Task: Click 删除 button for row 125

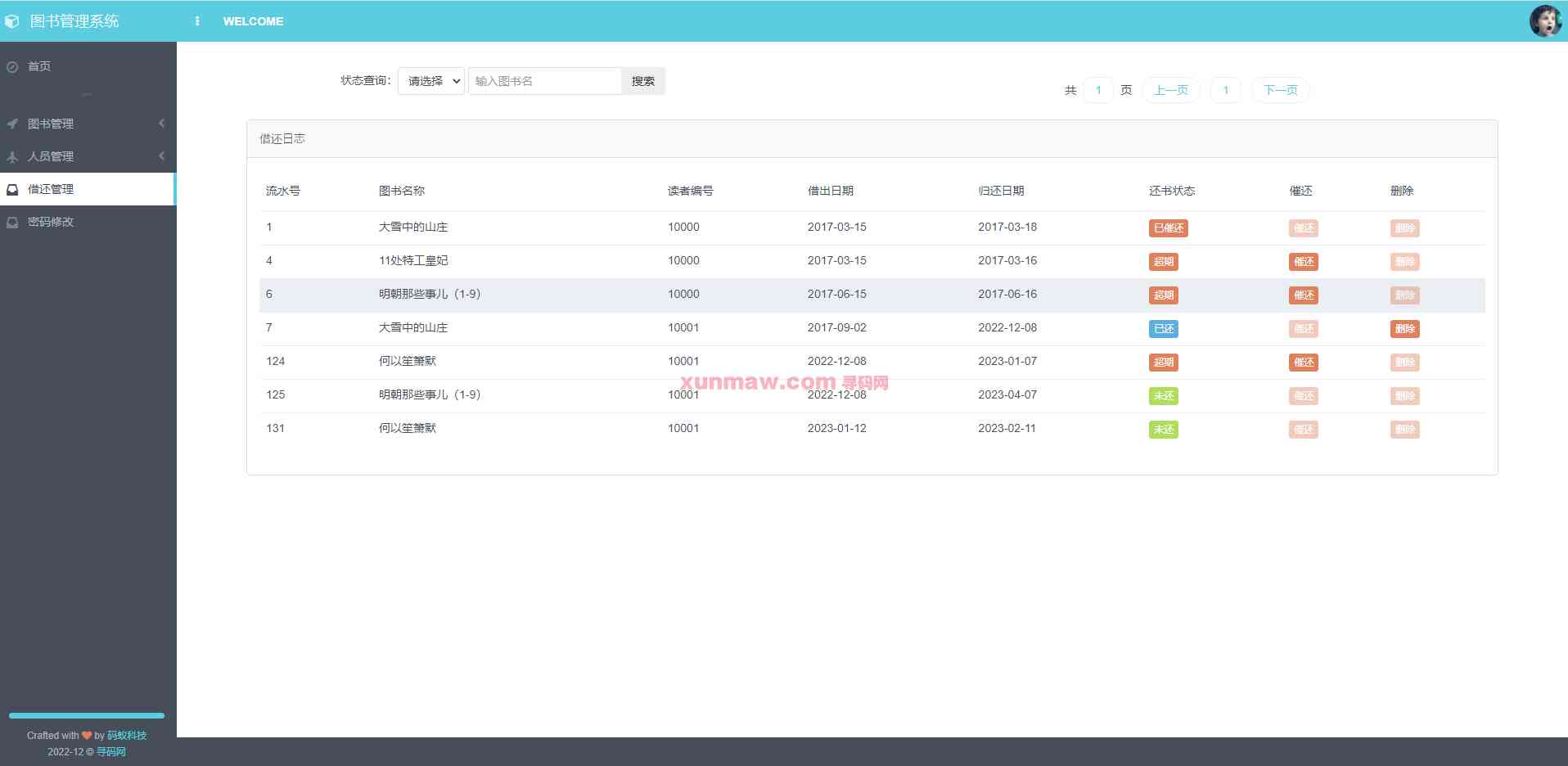Action: coord(1405,396)
